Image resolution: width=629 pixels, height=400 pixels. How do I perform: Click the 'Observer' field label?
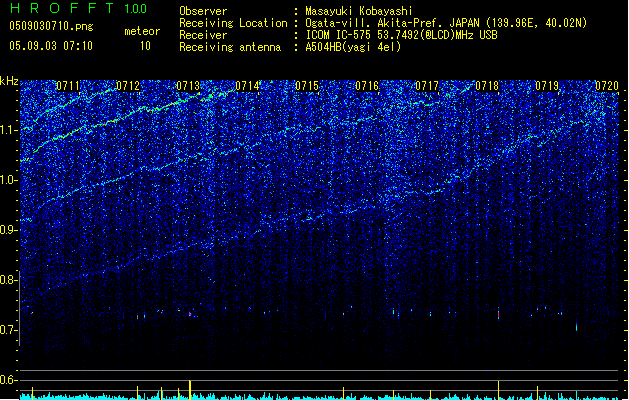click(203, 11)
